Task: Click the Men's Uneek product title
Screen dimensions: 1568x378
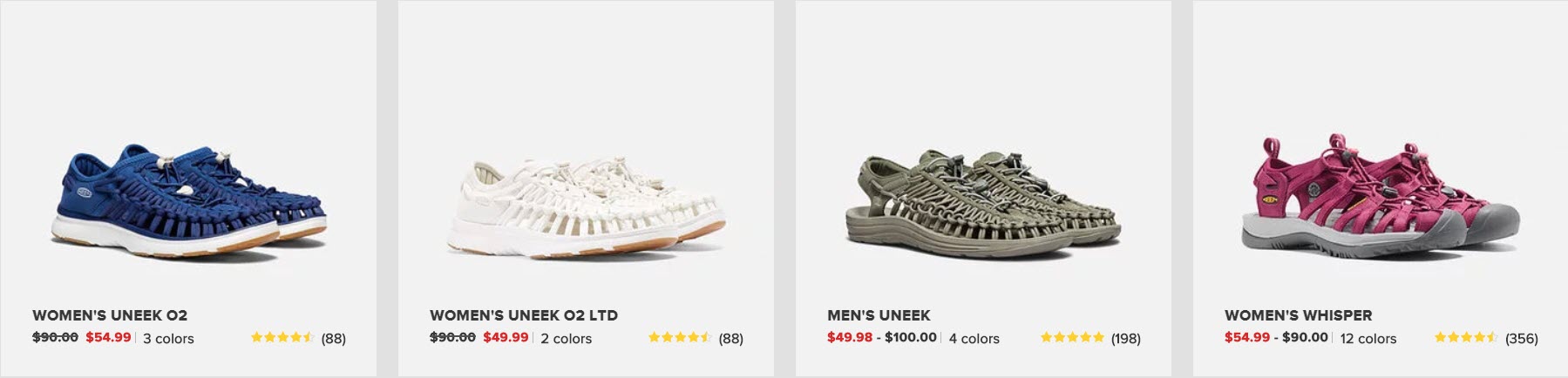Action: coord(879,315)
